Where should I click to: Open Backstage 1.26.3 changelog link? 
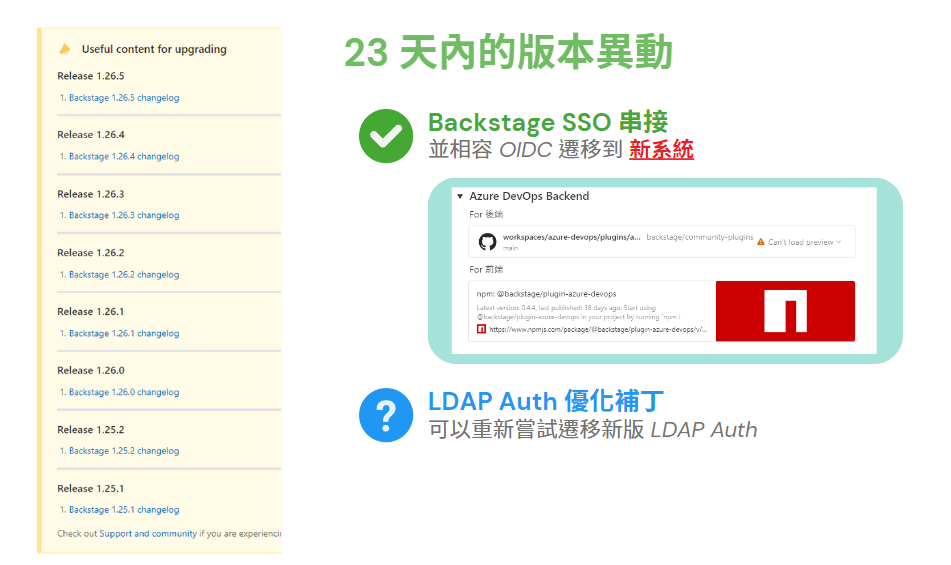coord(124,215)
